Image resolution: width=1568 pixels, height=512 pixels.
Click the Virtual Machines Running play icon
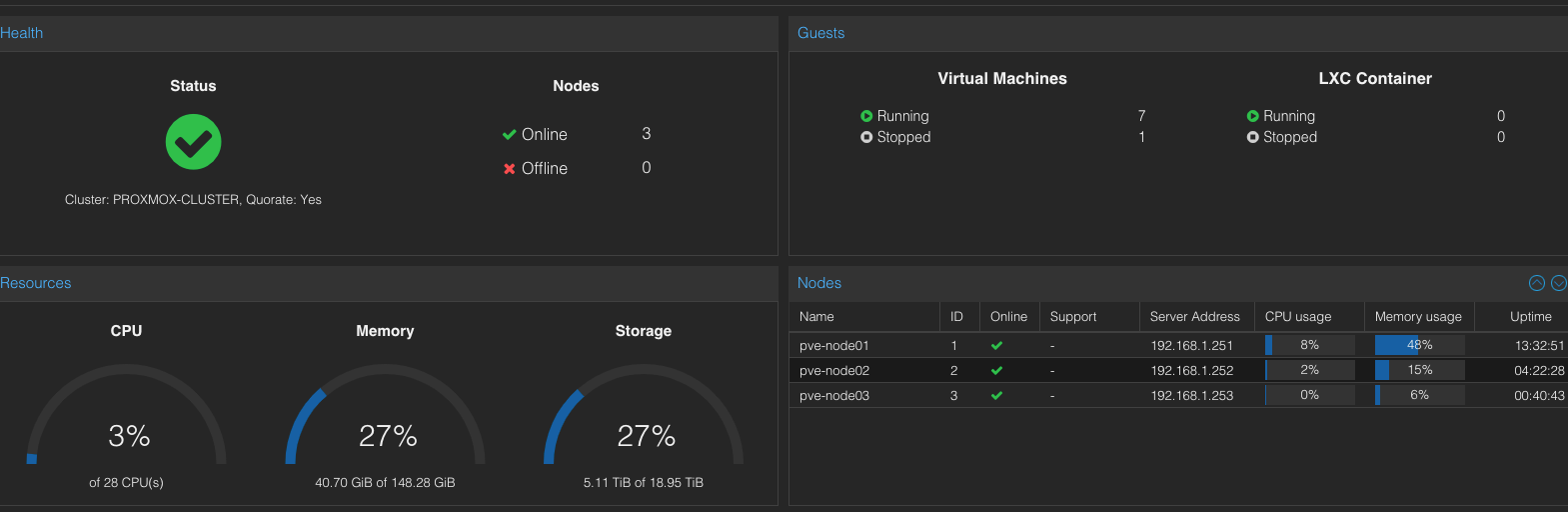pyautogui.click(x=866, y=116)
